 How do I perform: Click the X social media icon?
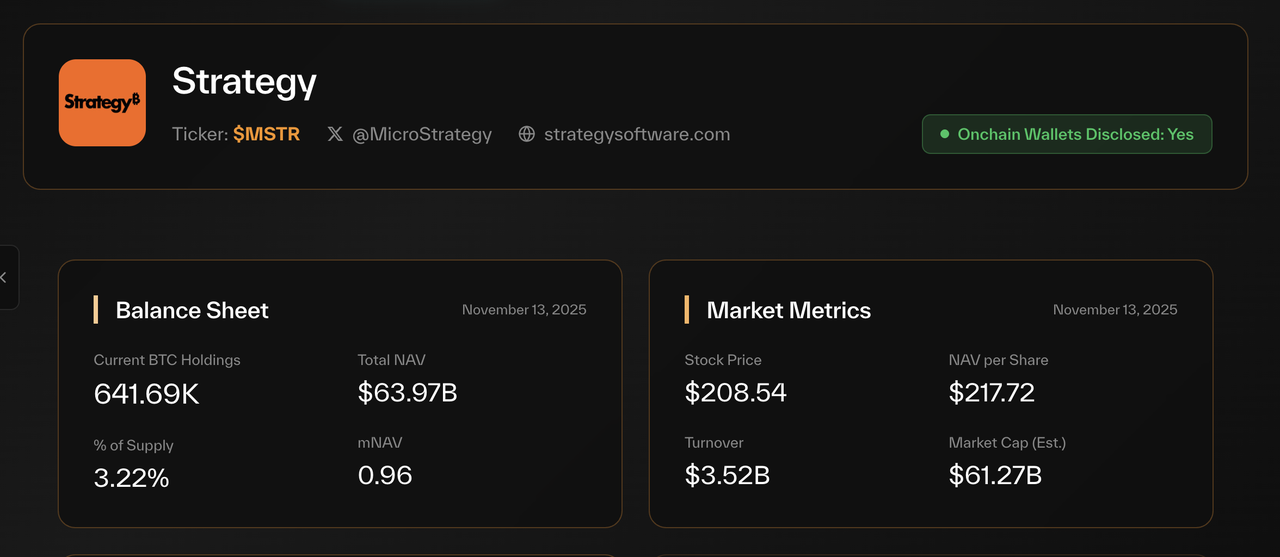pyautogui.click(x=335, y=134)
